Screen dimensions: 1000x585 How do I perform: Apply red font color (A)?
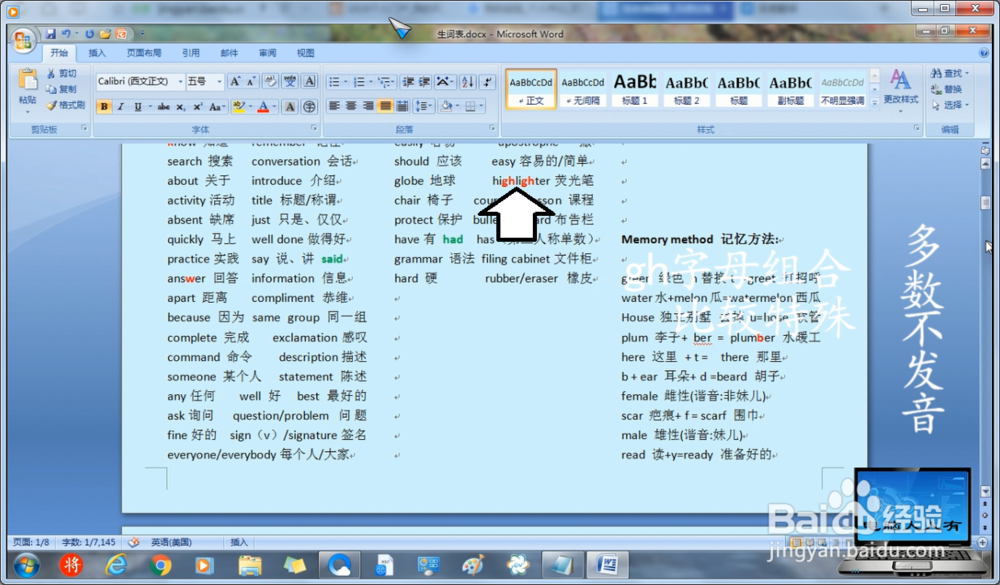[263, 107]
